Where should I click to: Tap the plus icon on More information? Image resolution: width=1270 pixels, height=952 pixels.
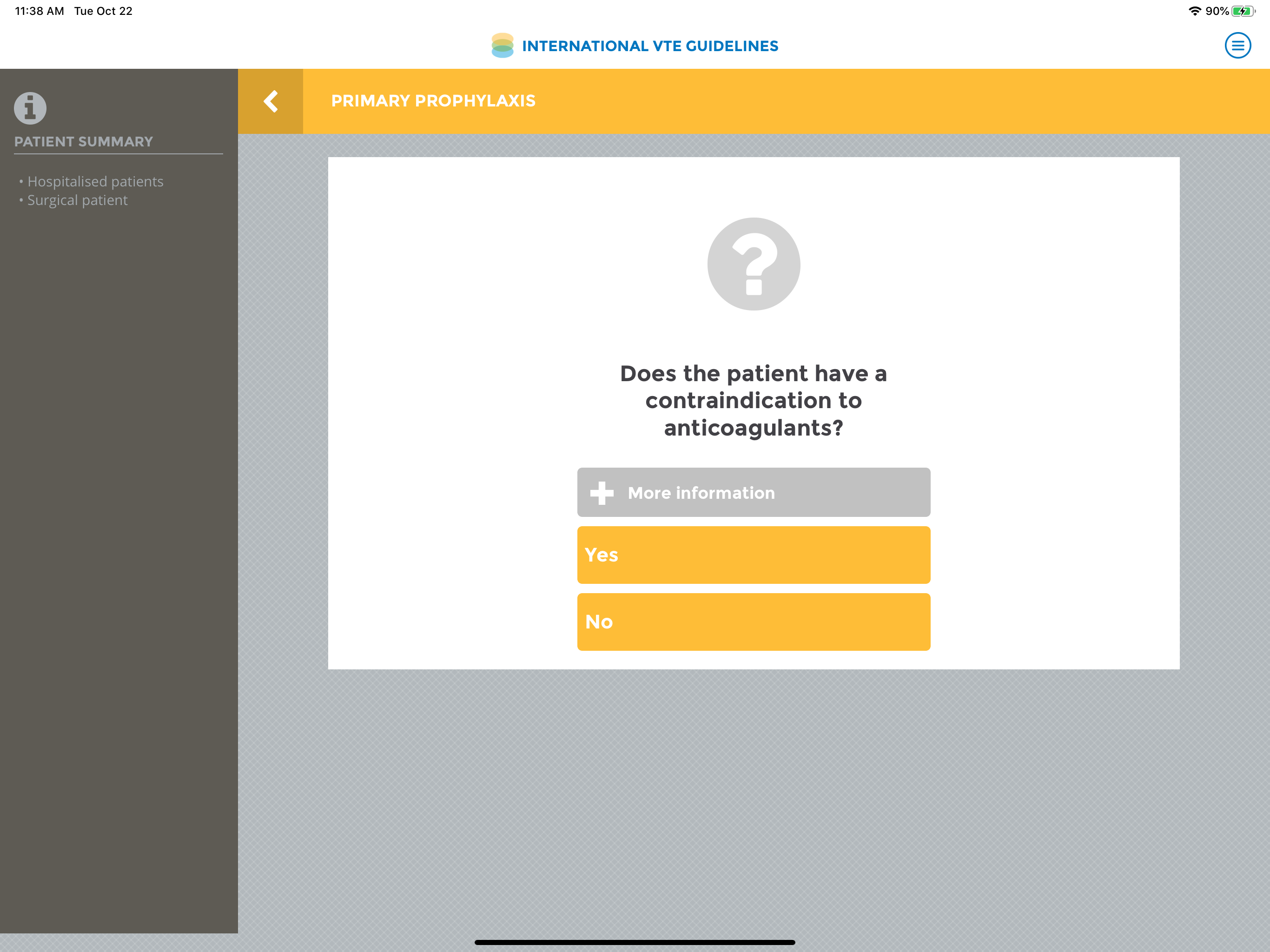602,493
